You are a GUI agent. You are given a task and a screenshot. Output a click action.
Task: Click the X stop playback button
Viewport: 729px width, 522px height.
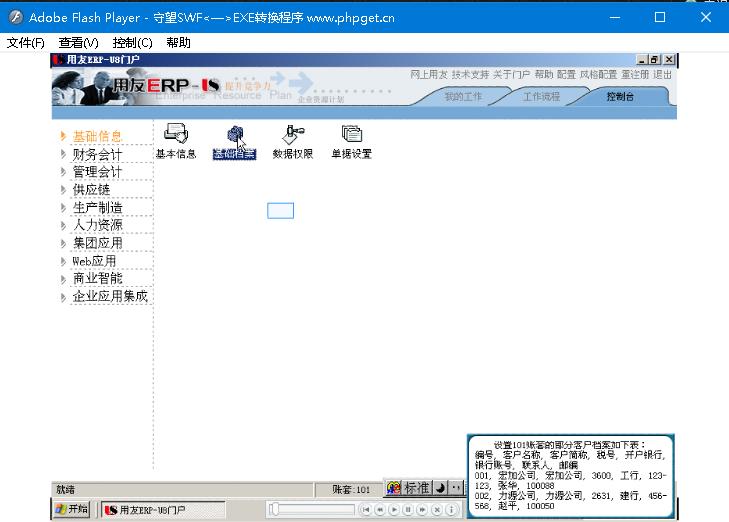pyautogui.click(x=437, y=510)
